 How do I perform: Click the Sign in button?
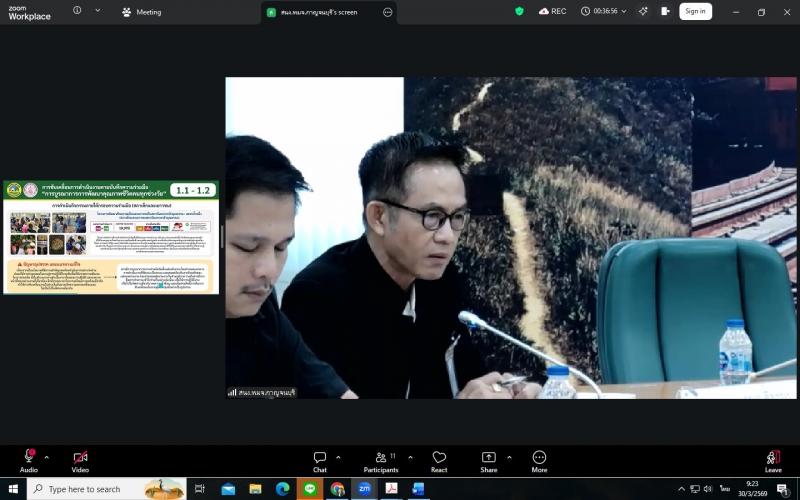coord(695,11)
